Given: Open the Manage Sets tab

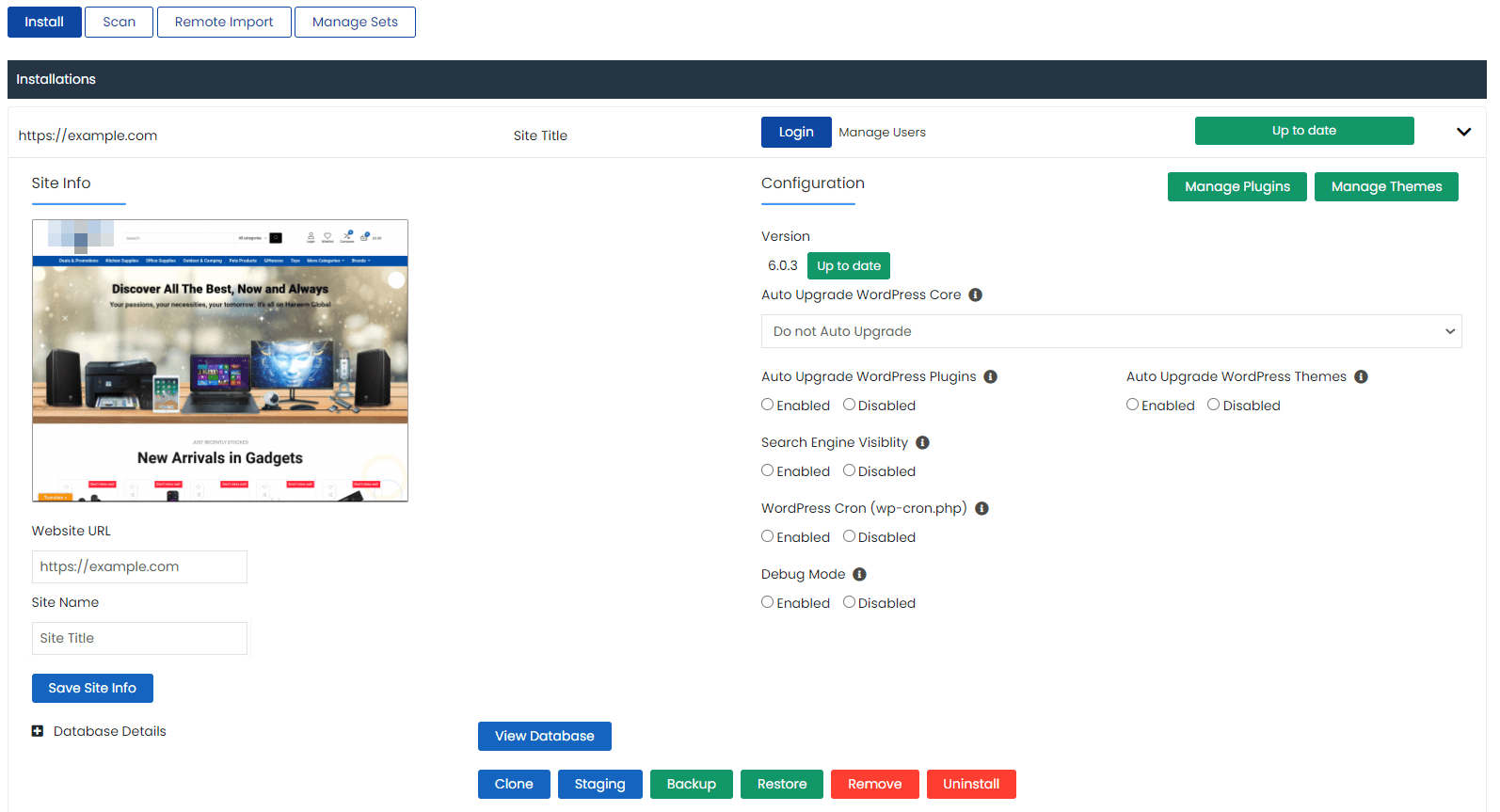Looking at the screenshot, I should (355, 22).
